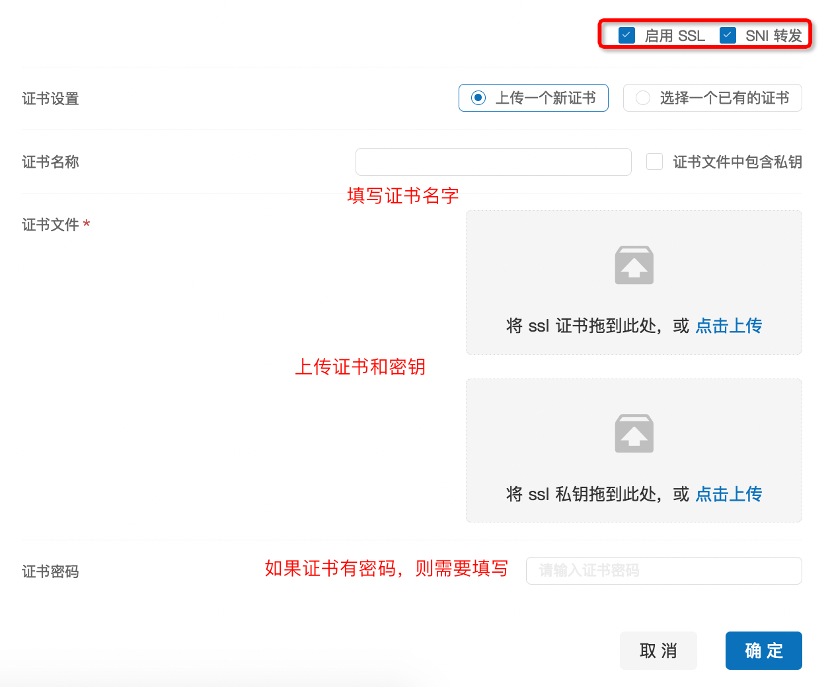
Task: Click the 证书密码 password input field
Action: (x=663, y=571)
